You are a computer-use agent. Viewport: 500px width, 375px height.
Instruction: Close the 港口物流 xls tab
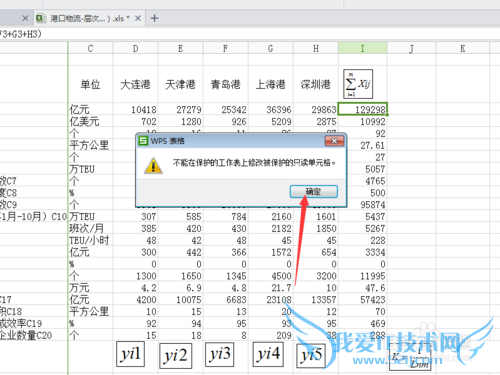138,18
